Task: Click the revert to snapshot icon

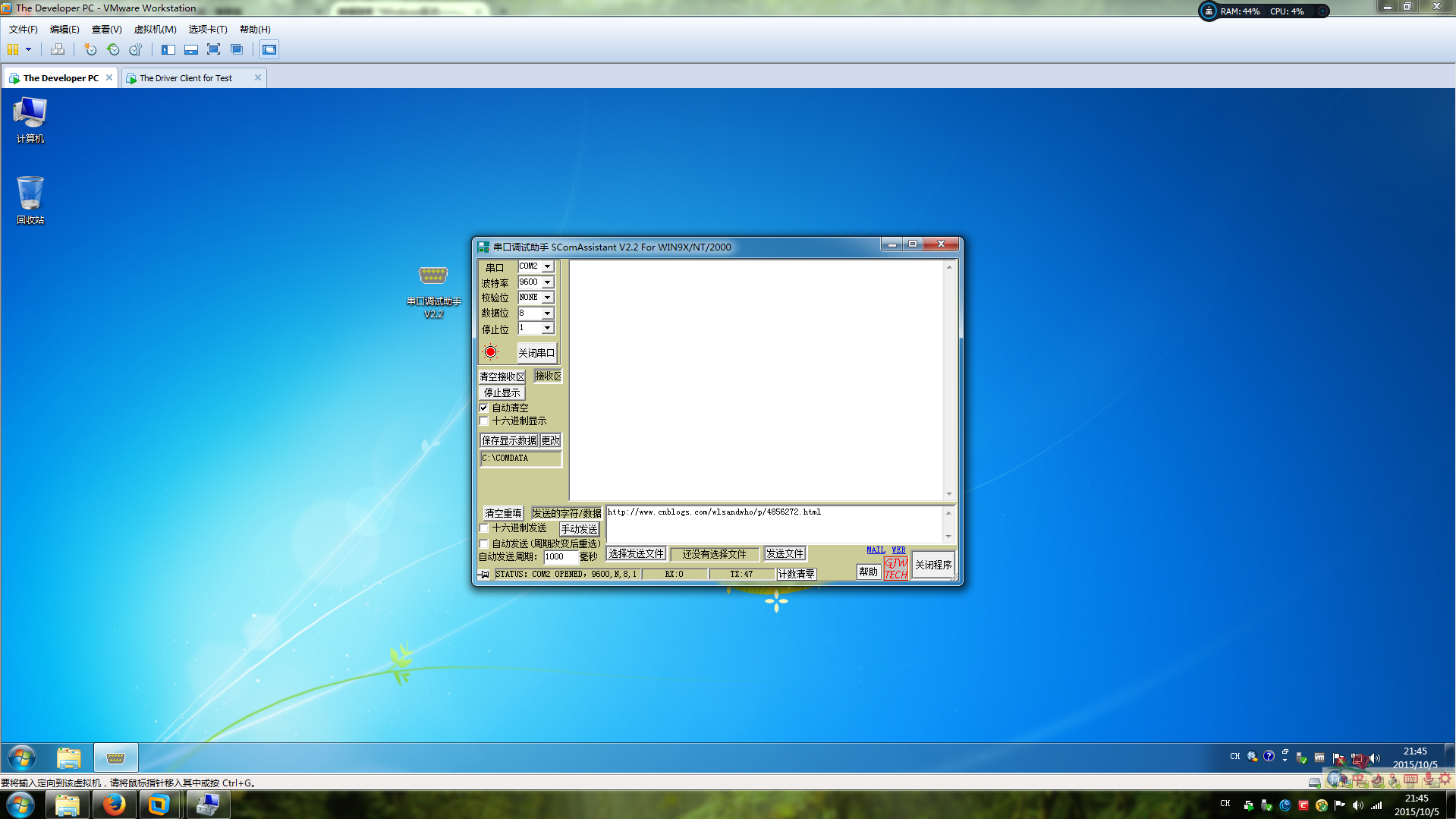Action: (x=113, y=49)
